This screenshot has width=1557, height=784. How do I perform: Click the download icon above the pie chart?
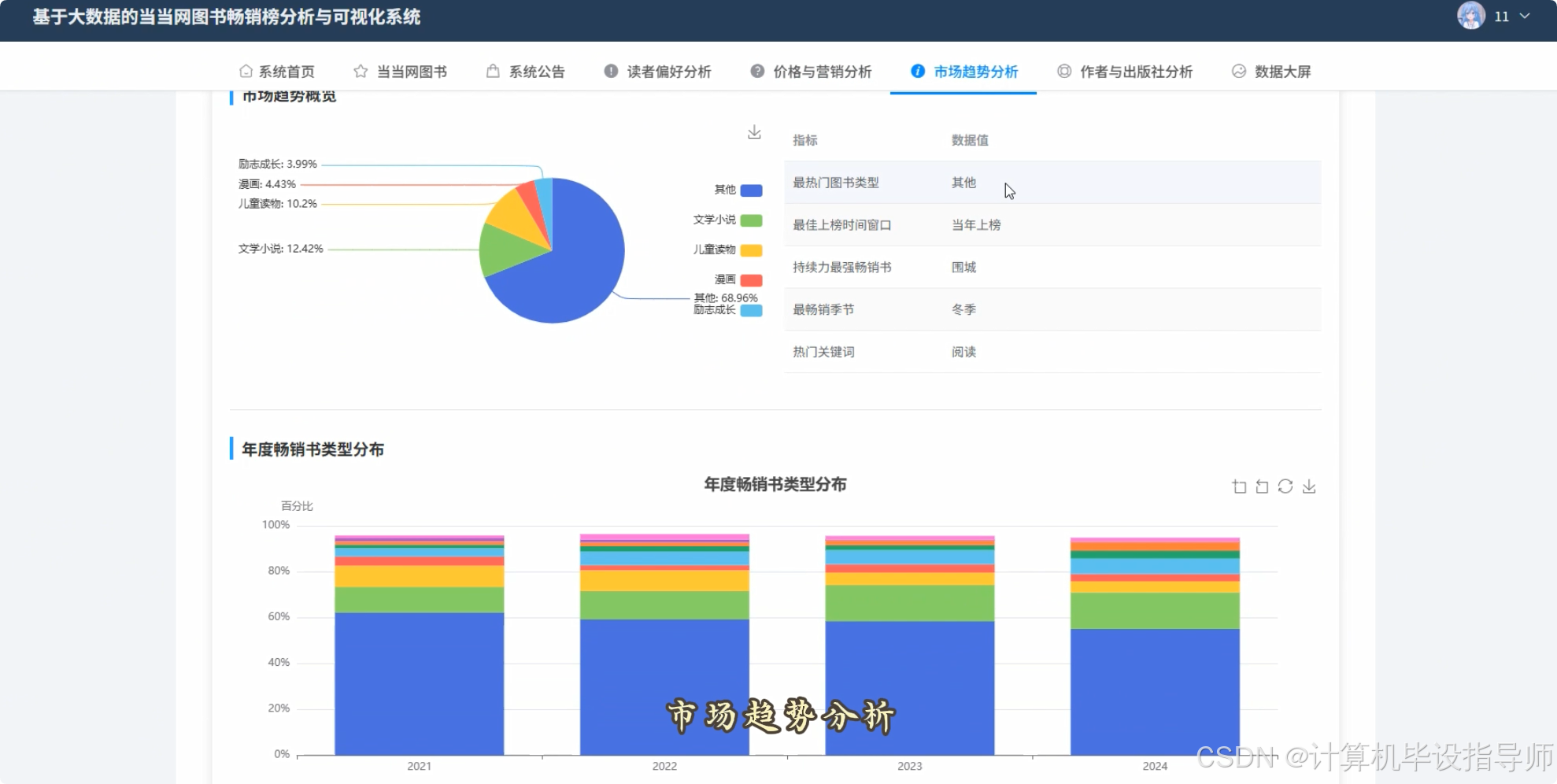coord(753,132)
